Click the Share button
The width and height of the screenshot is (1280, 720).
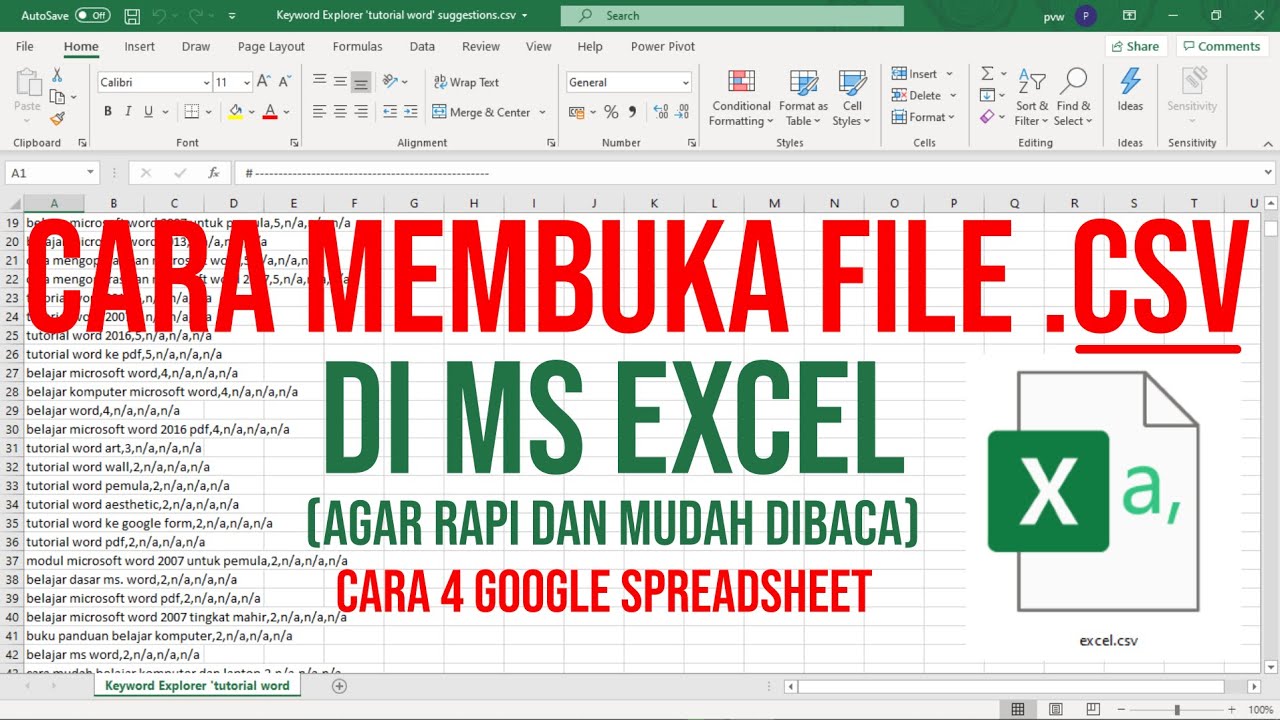1134,46
